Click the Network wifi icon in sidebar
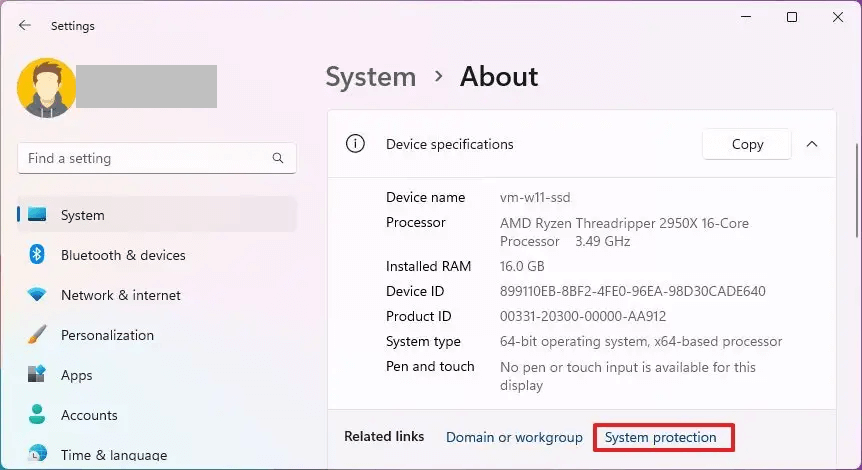The height and width of the screenshot is (470, 862). [x=37, y=295]
